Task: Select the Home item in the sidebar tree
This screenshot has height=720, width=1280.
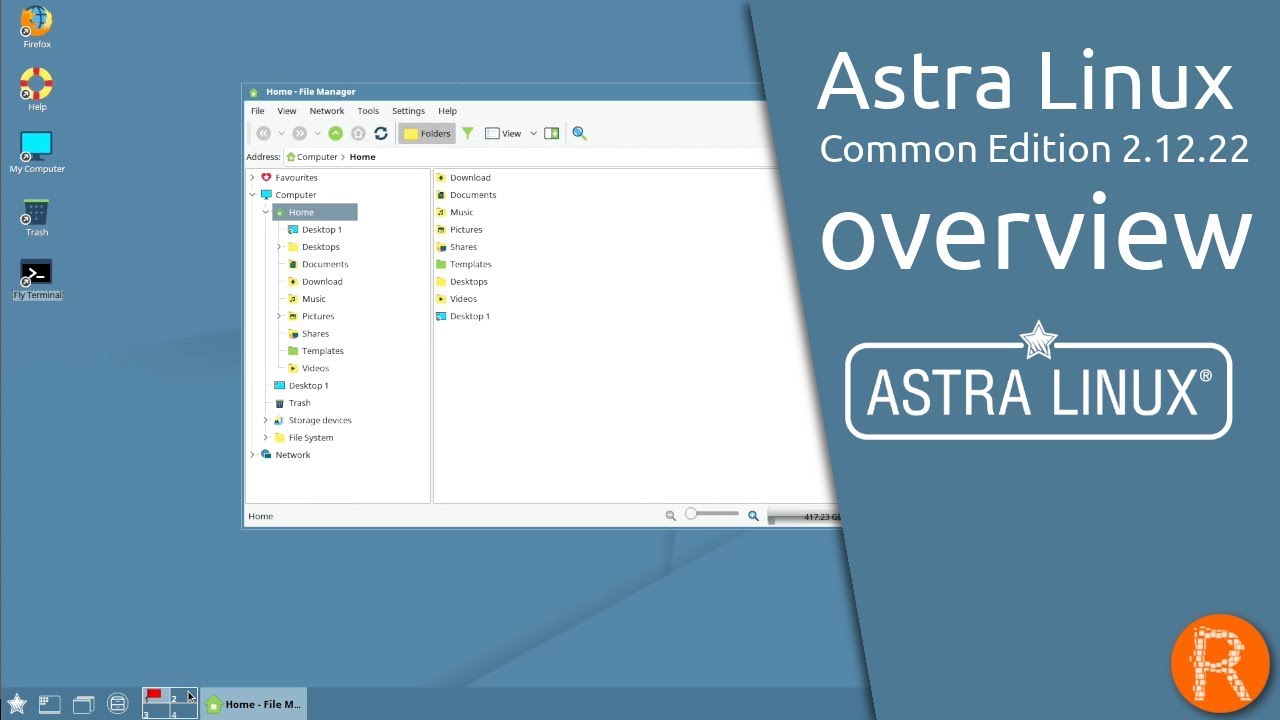Action: click(x=301, y=211)
